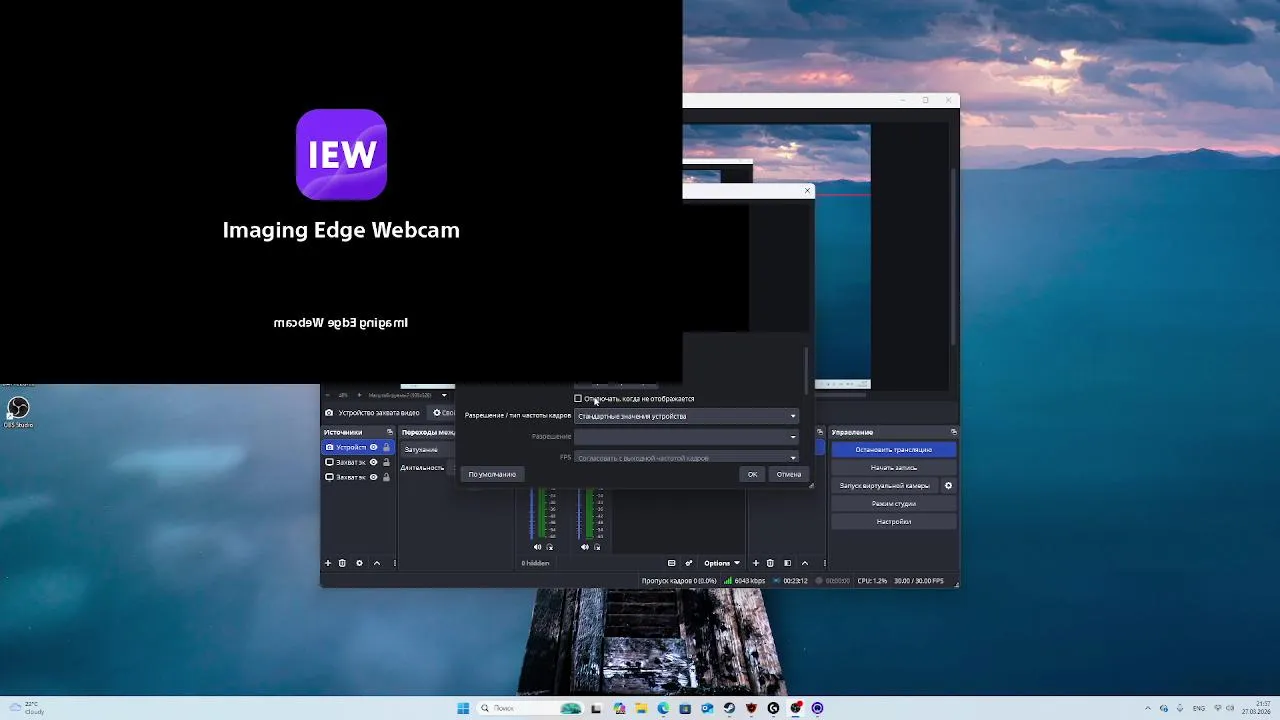Viewport: 1280px width, 720px height.
Task: Open the FPS dropdown
Action: [686, 458]
